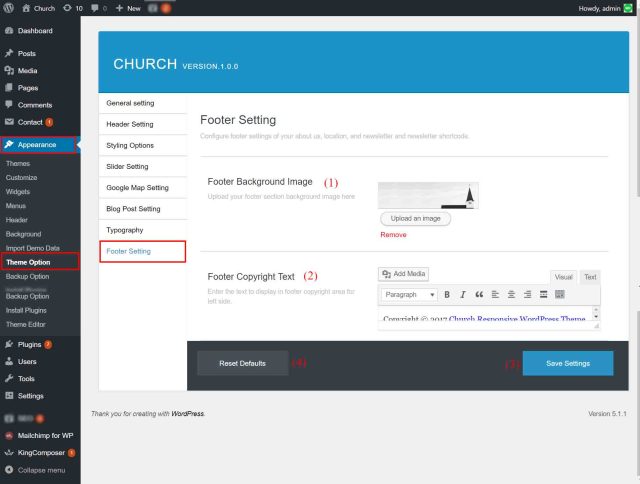The image size is (640, 484).
Task: Toggle bold formatting in editor
Action: point(447,295)
